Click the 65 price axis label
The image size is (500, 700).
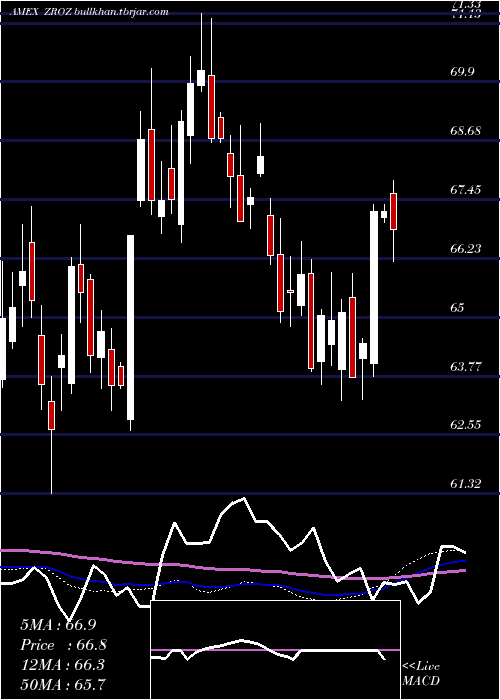tap(458, 308)
